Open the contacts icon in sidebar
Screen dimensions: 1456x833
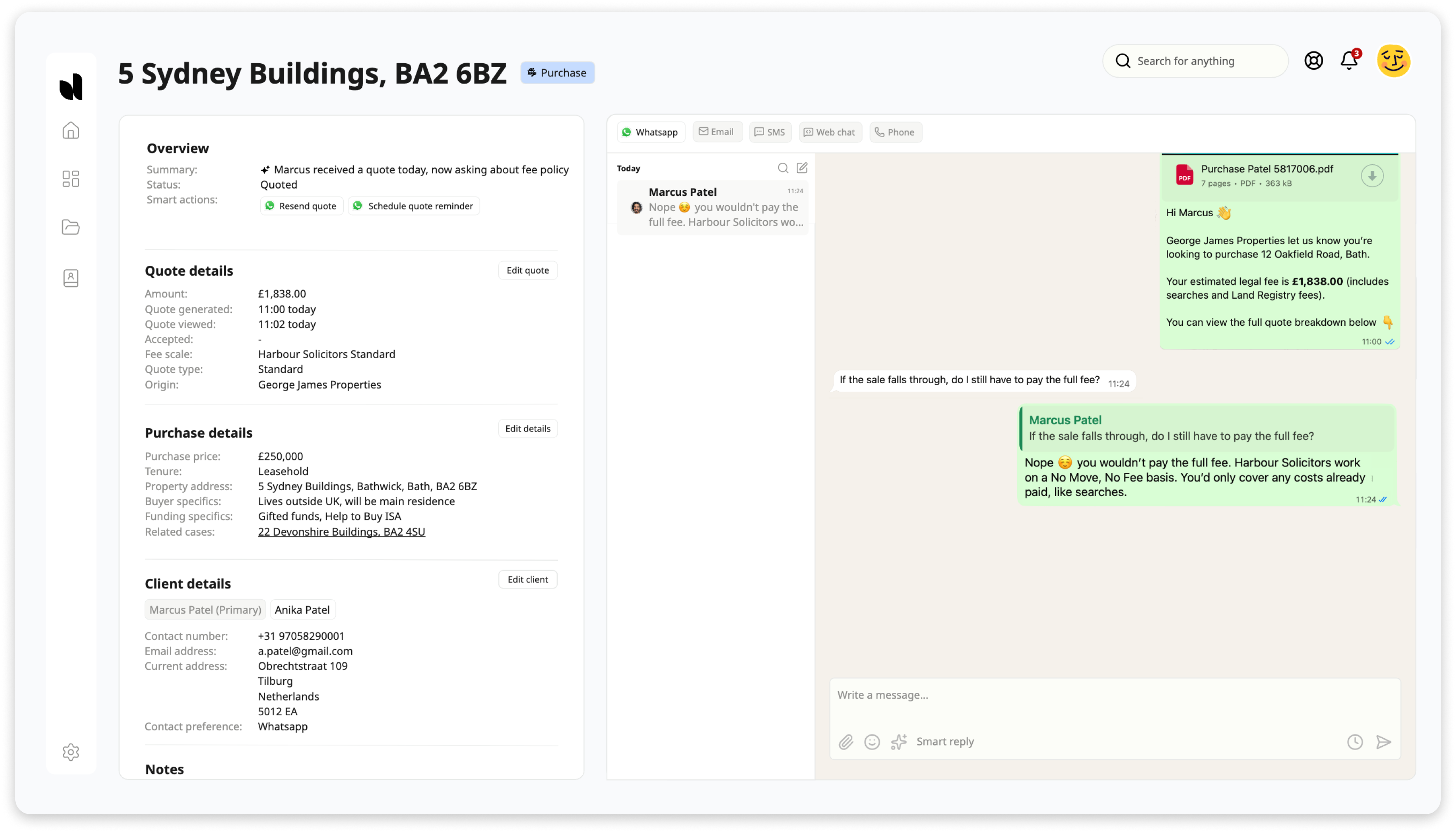pyautogui.click(x=71, y=278)
